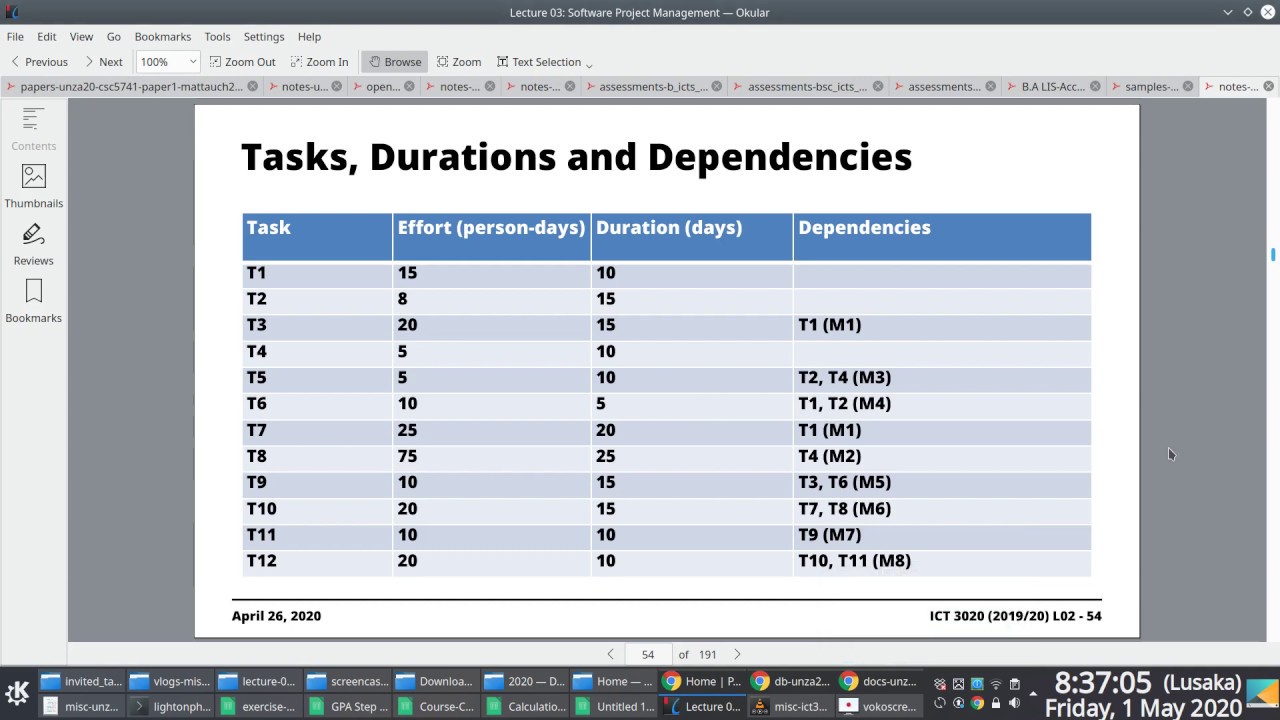Activate the Text Selection tool
1280x720 pixels.
click(x=538, y=62)
